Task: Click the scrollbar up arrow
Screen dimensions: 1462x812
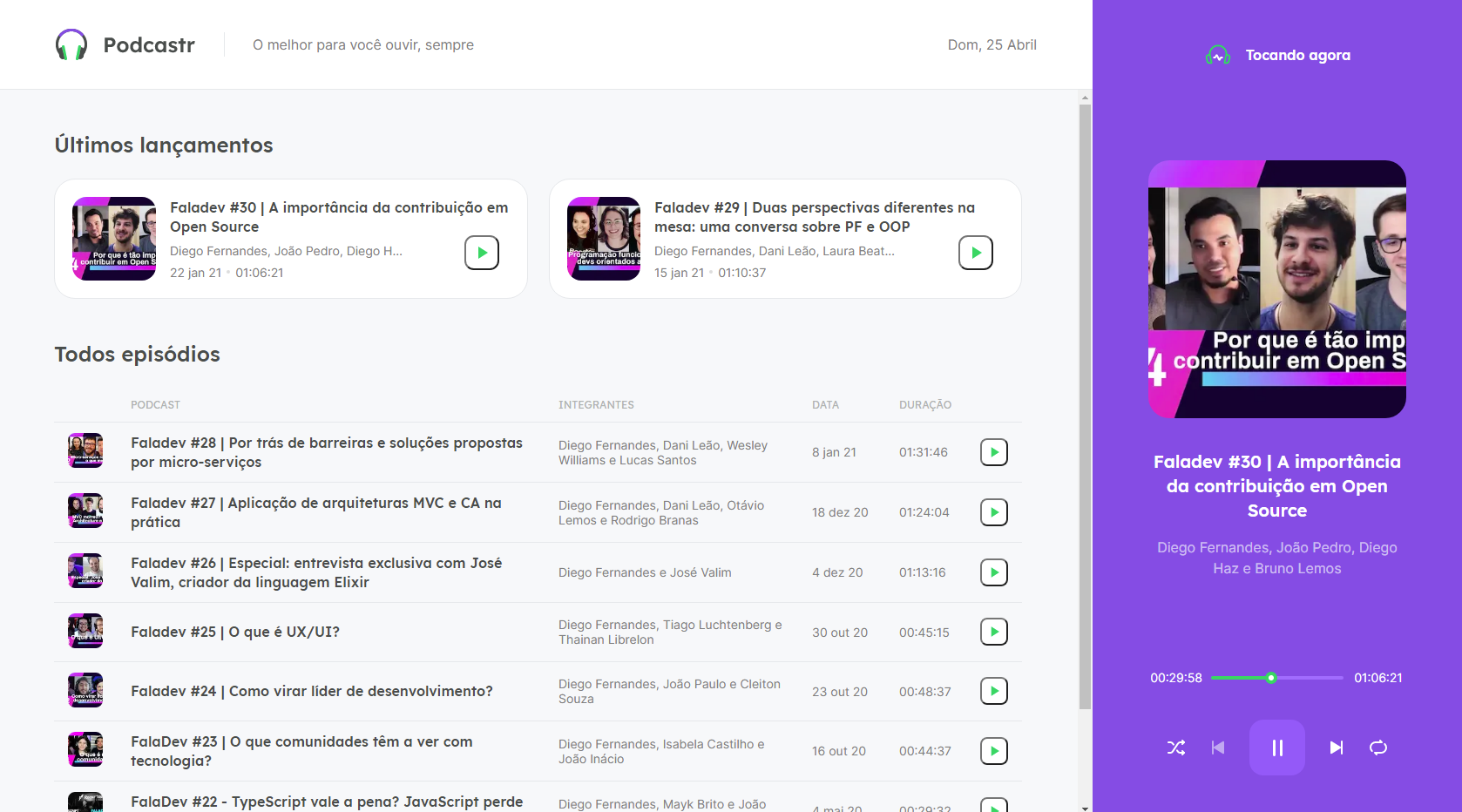Action: [1085, 97]
